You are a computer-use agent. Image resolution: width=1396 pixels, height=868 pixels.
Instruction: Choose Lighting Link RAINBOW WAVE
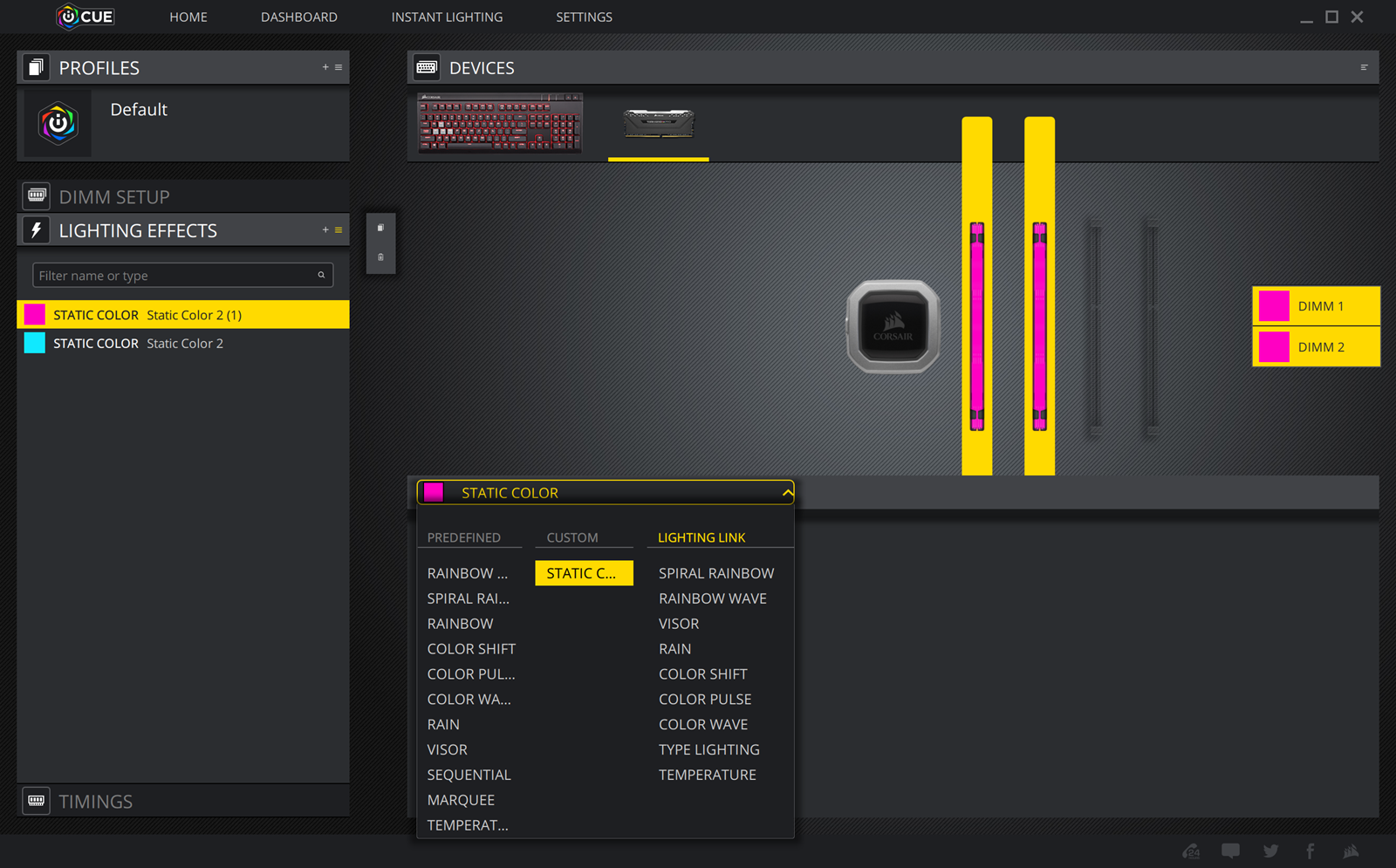pos(713,598)
